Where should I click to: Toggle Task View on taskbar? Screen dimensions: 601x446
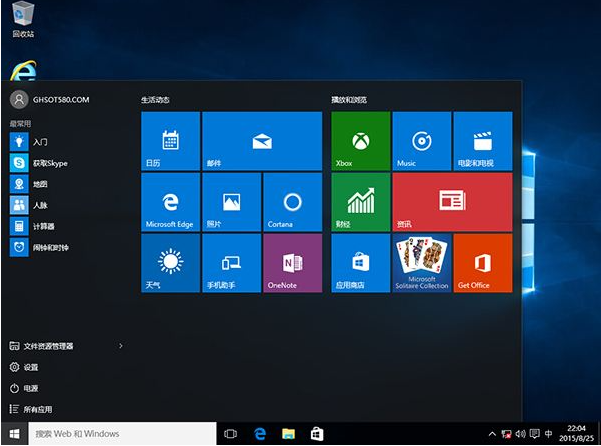click(230, 434)
